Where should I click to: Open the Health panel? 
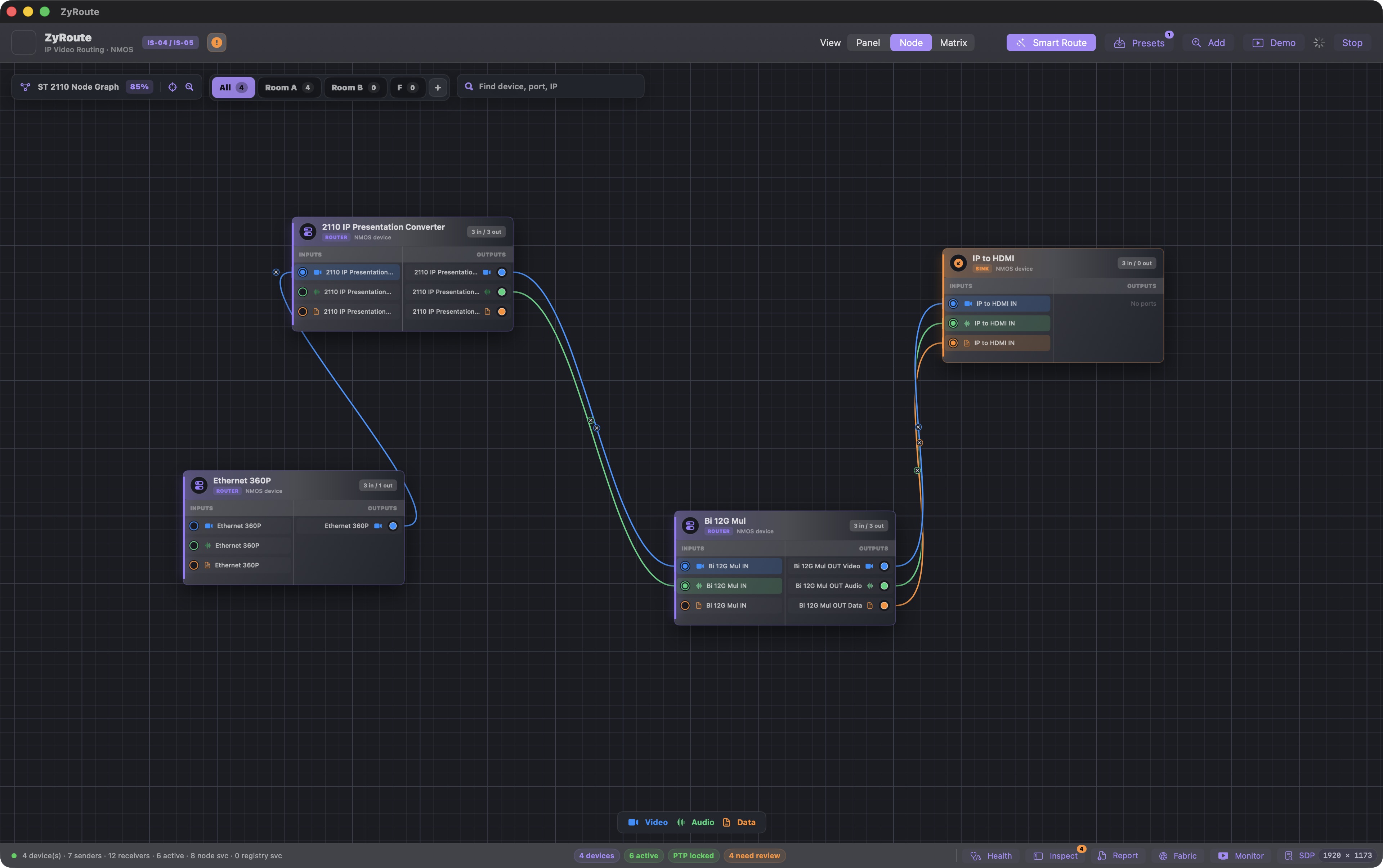991,855
